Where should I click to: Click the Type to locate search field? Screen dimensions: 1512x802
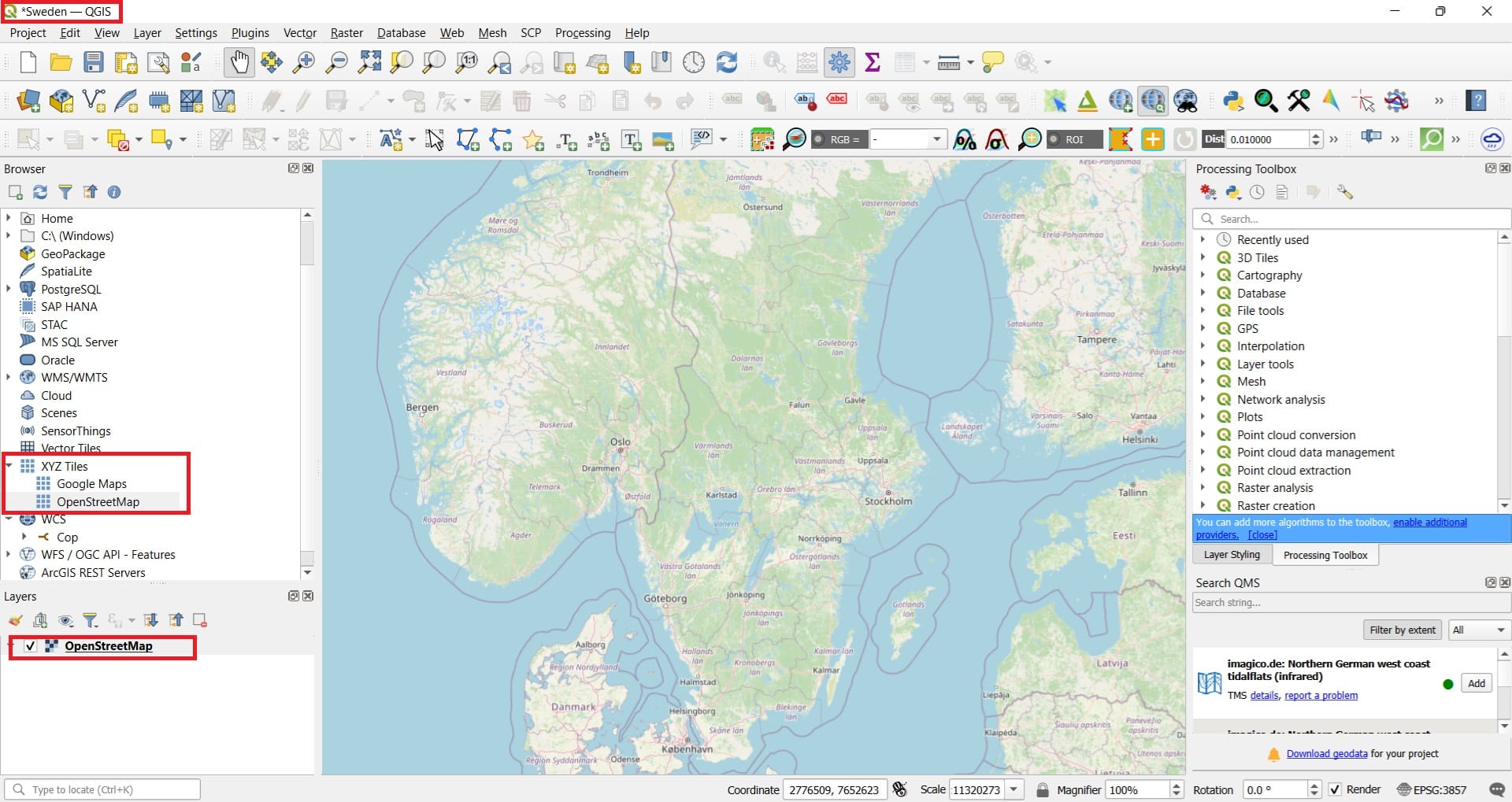pos(103,789)
